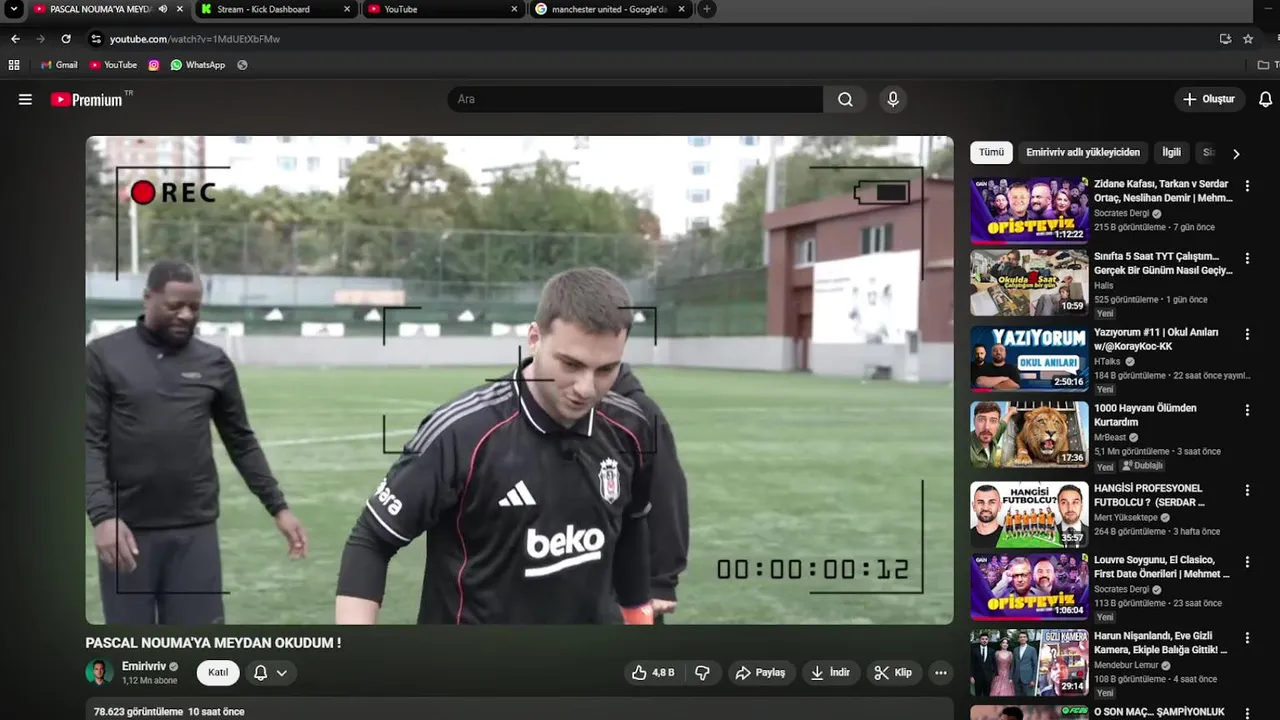Open Sınıfta 5 Saat TYT video thumbnail
Image resolution: width=1280 pixels, height=720 pixels.
[1029, 283]
